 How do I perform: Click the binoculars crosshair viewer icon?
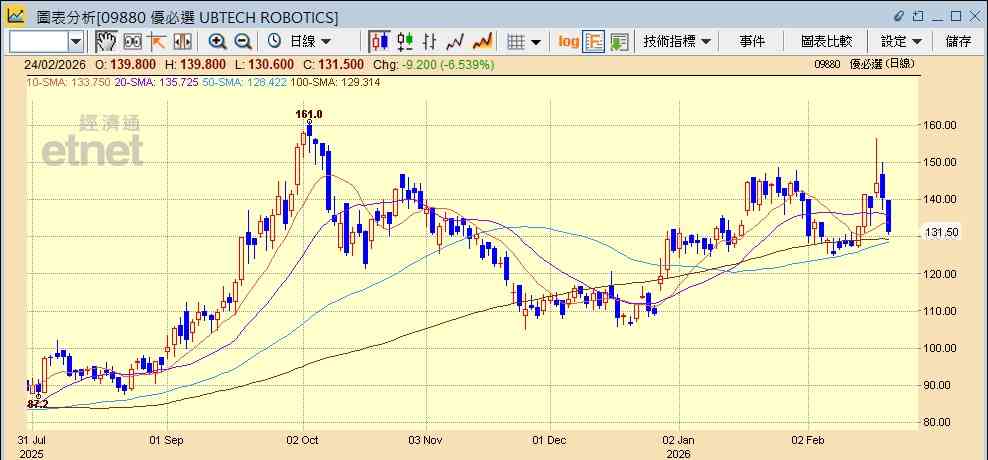pyautogui.click(x=132, y=42)
